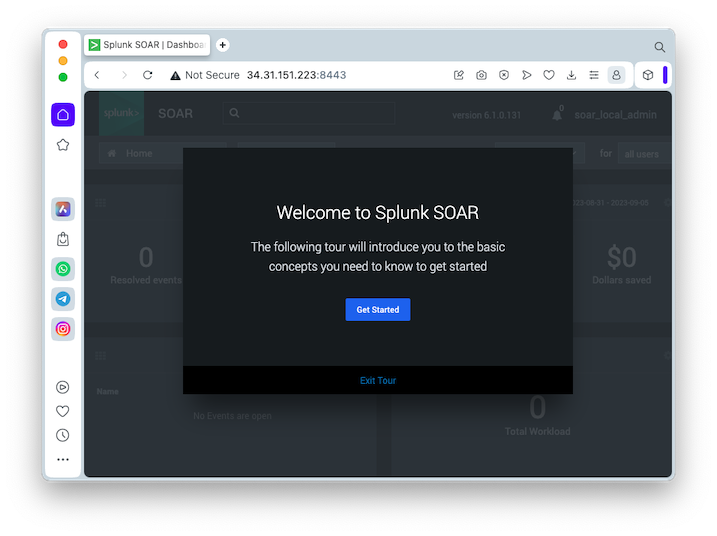Click the splunk> logo

(121, 113)
